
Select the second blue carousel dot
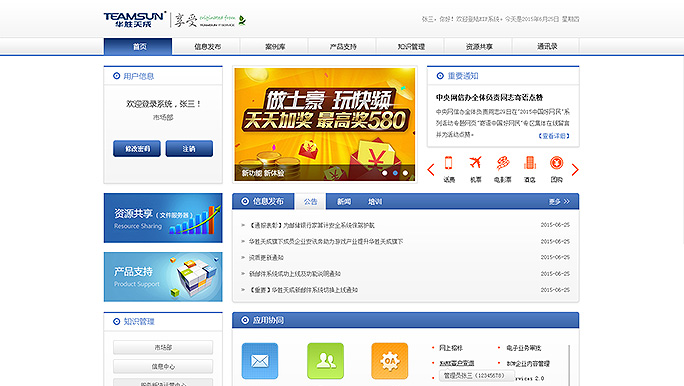click(x=395, y=173)
